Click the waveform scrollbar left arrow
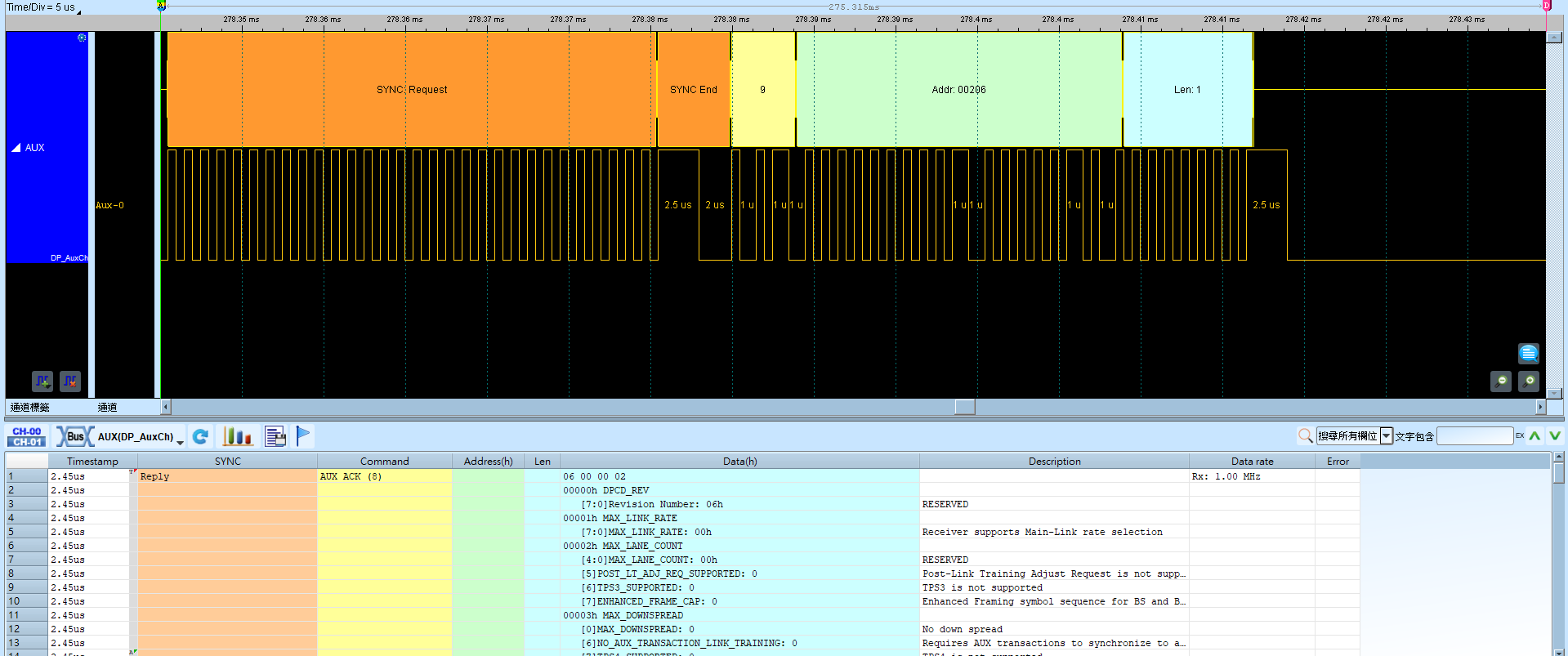1568x656 pixels. point(166,407)
